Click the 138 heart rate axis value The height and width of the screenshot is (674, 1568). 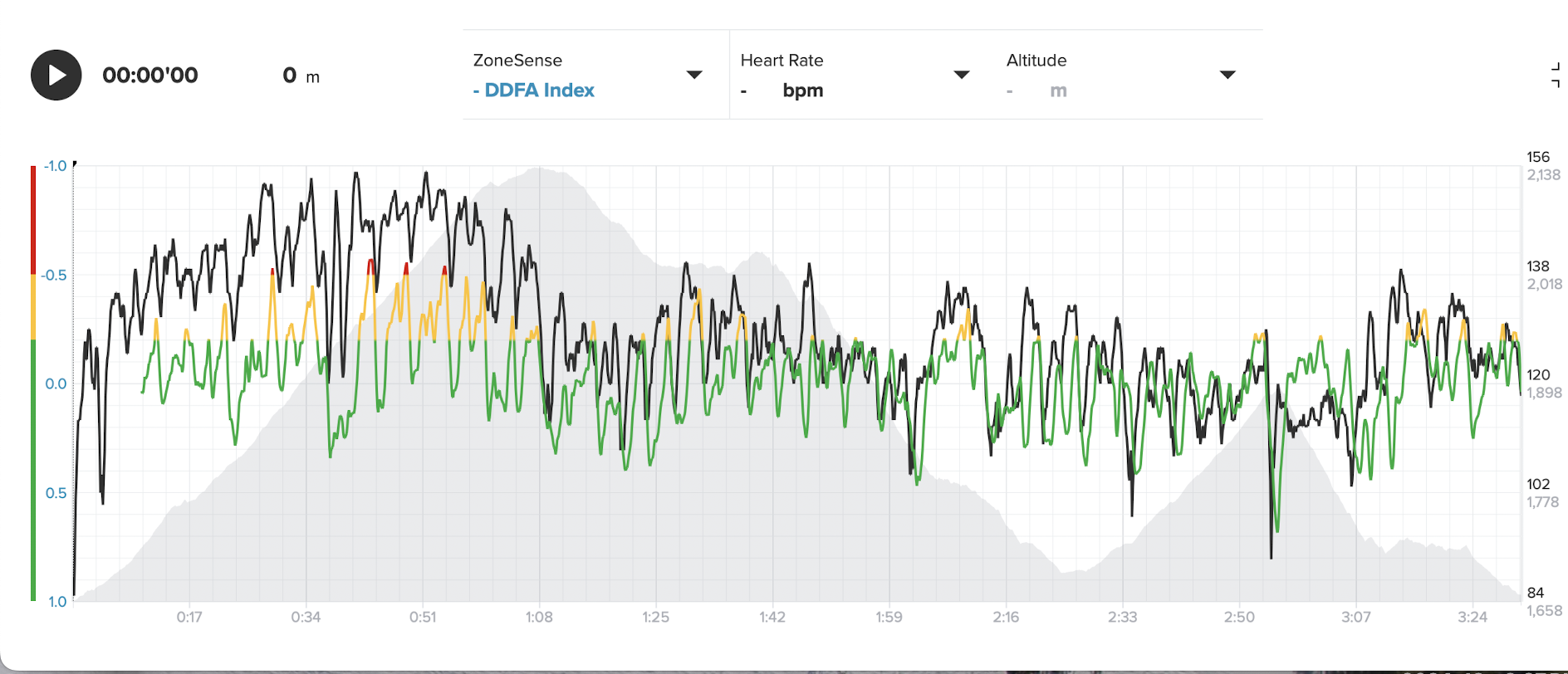[x=1538, y=266]
